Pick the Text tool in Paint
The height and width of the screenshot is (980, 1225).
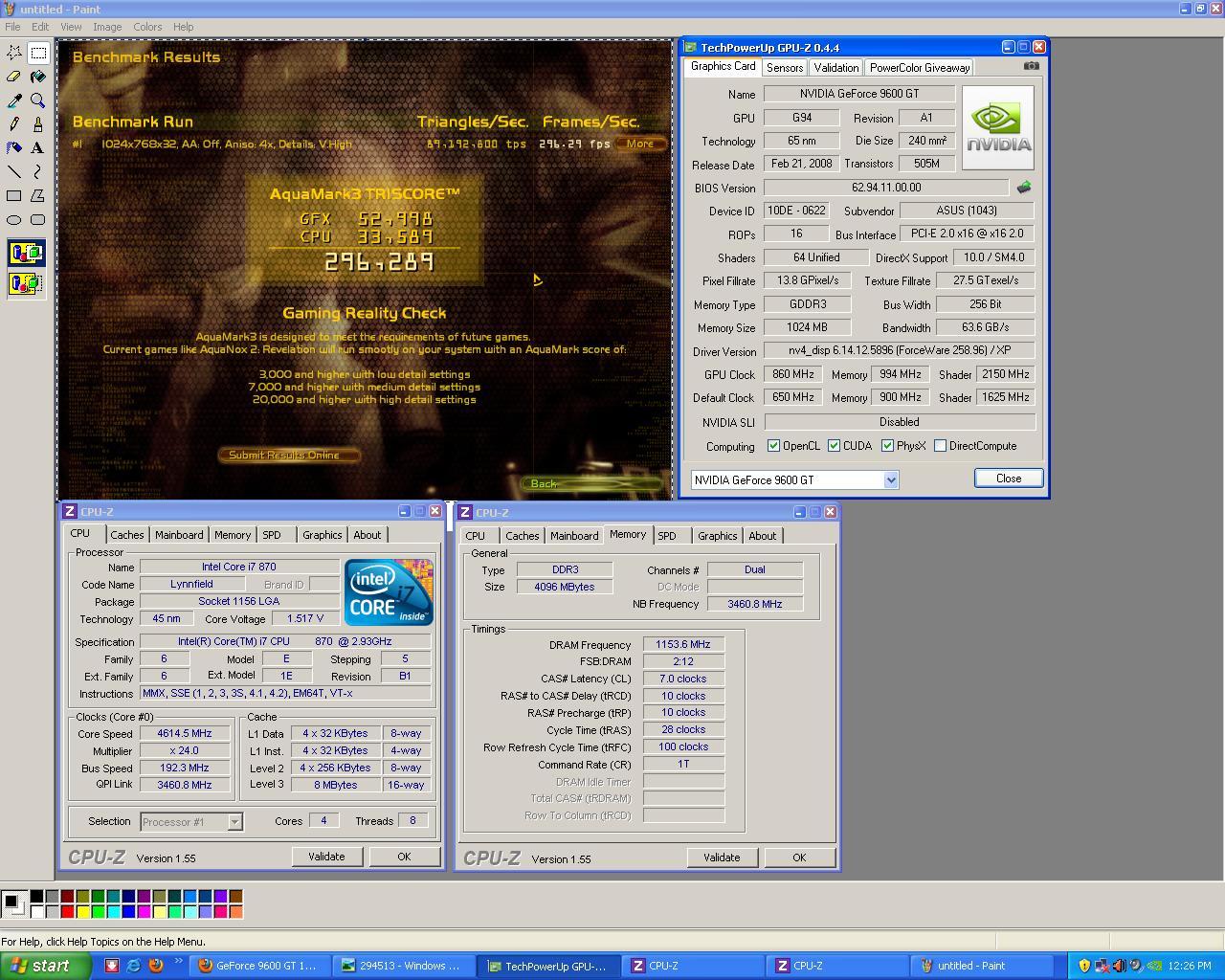point(38,148)
